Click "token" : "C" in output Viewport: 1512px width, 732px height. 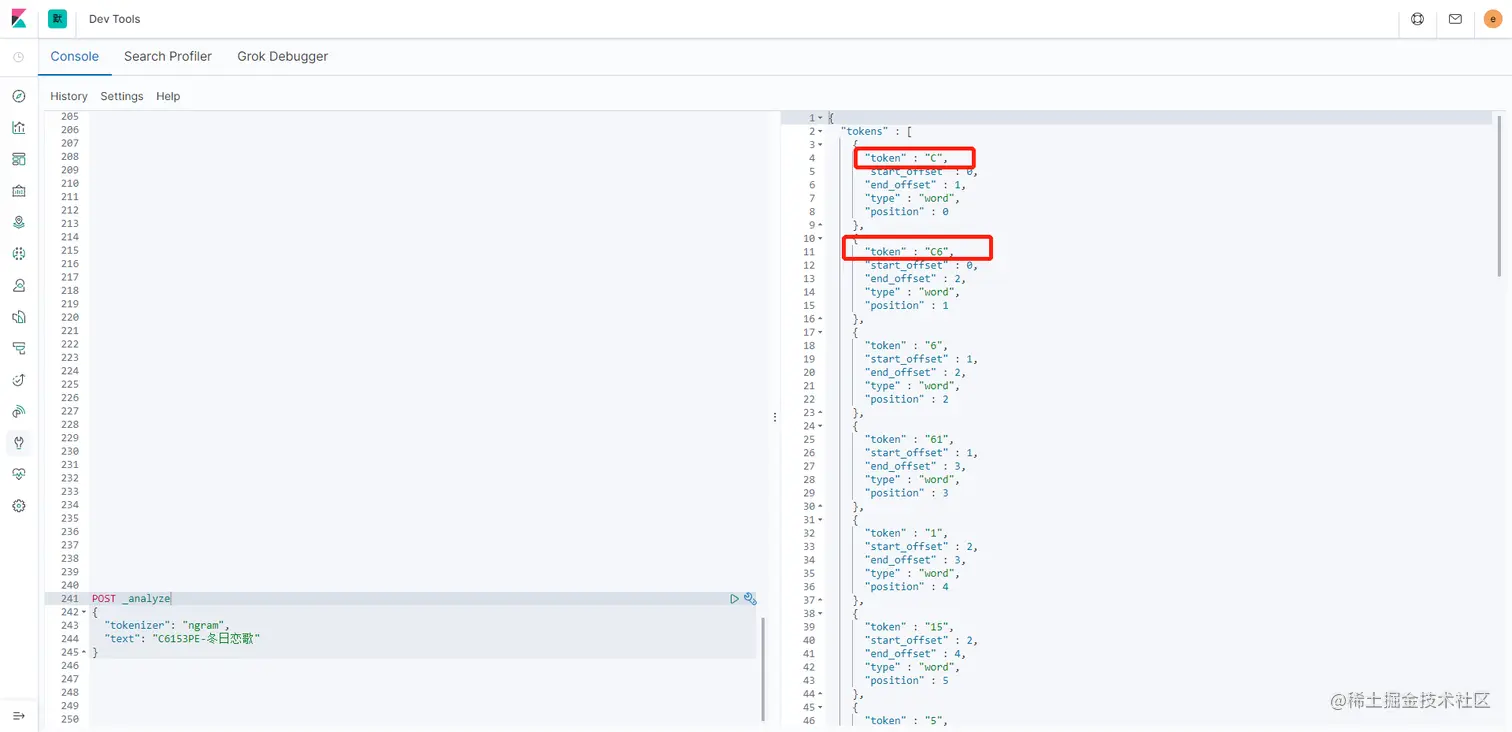click(906, 158)
